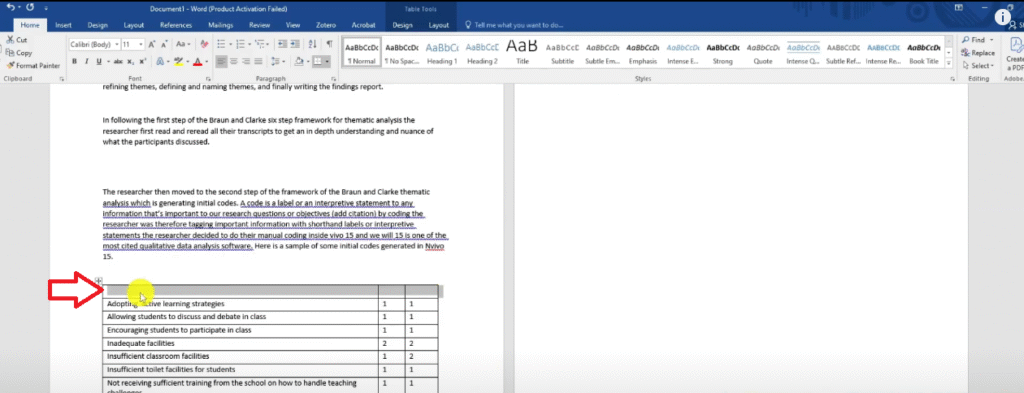
Task: Click the Undo arrow in title bar
Action: [10, 8]
